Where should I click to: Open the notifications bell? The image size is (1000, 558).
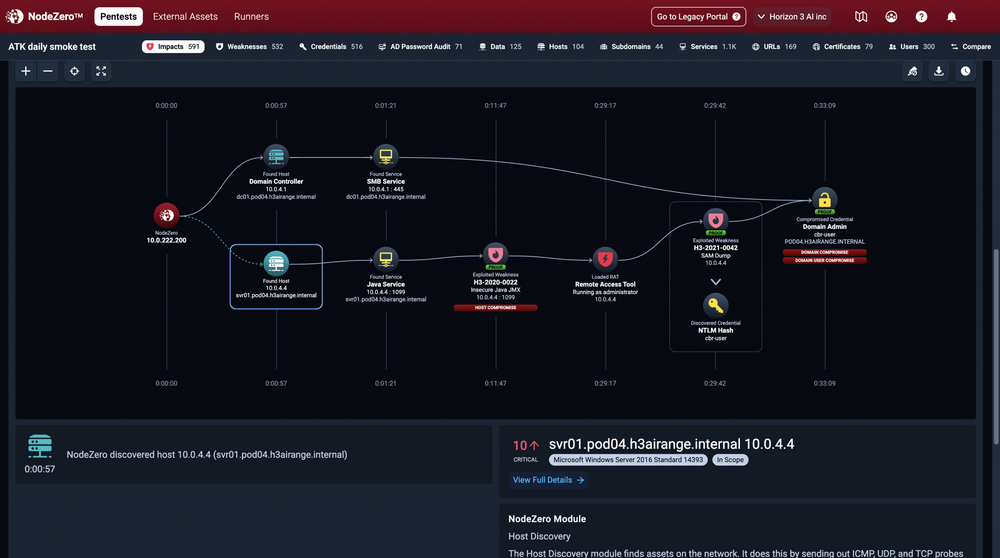tap(951, 17)
